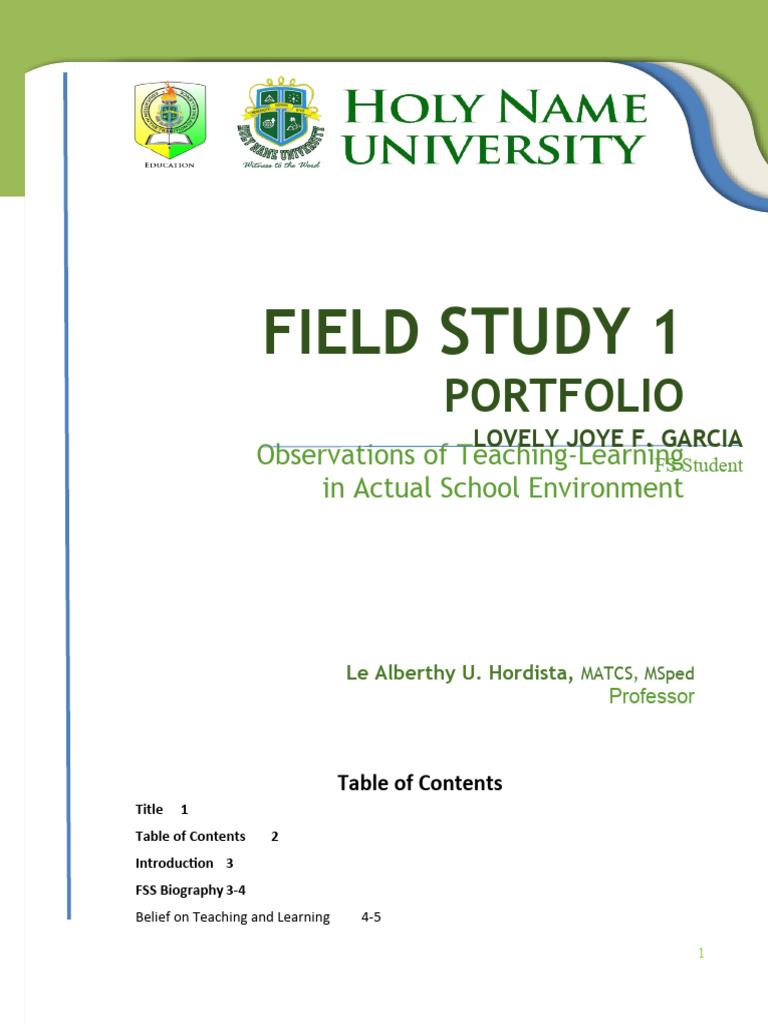
Task: Click the College of Education shield logo
Action: pos(170,125)
